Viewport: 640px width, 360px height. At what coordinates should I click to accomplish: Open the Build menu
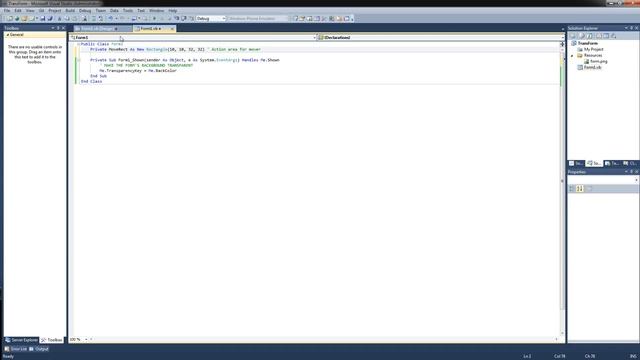pos(70,11)
